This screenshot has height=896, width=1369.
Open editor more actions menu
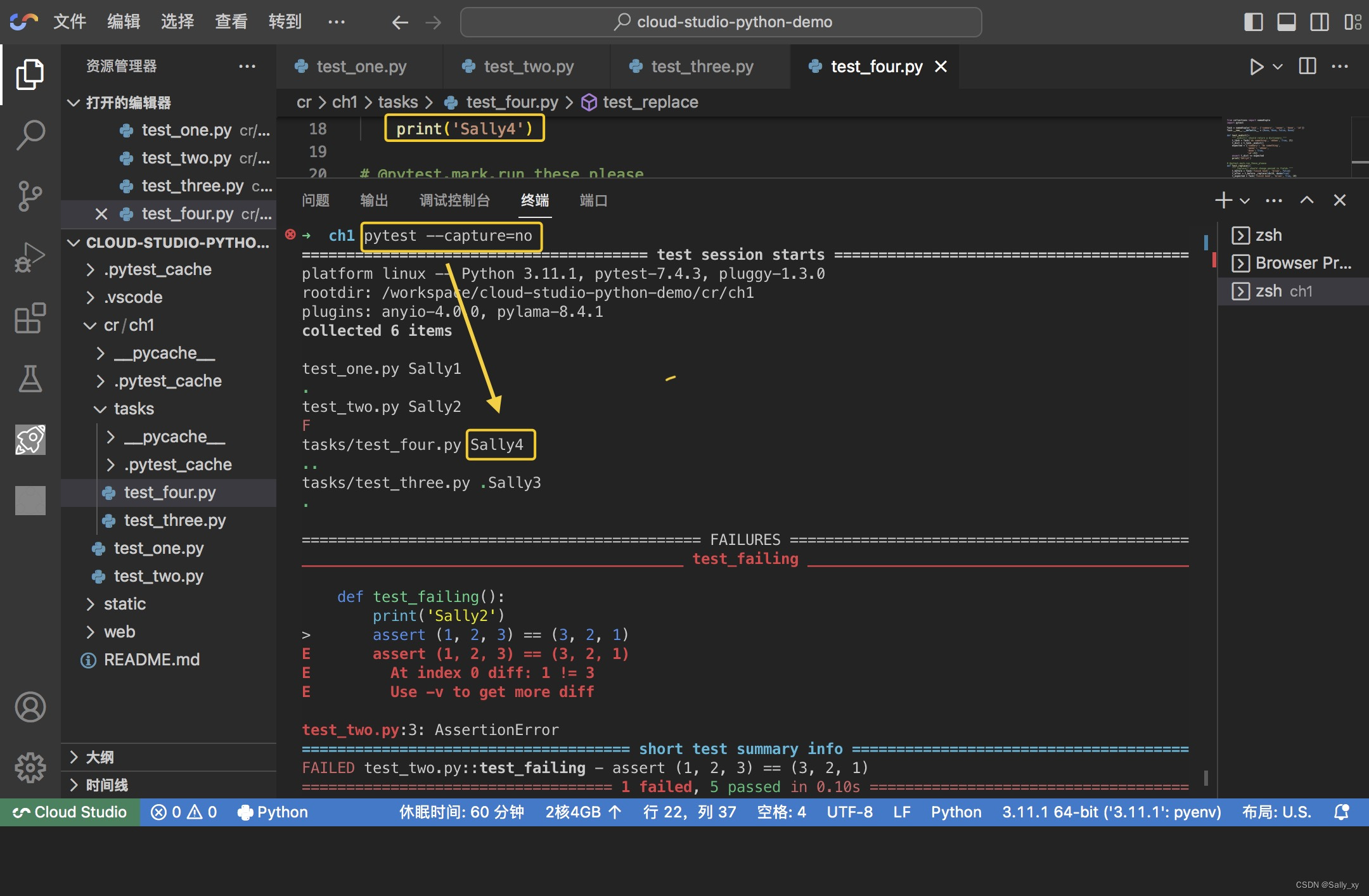1340,66
